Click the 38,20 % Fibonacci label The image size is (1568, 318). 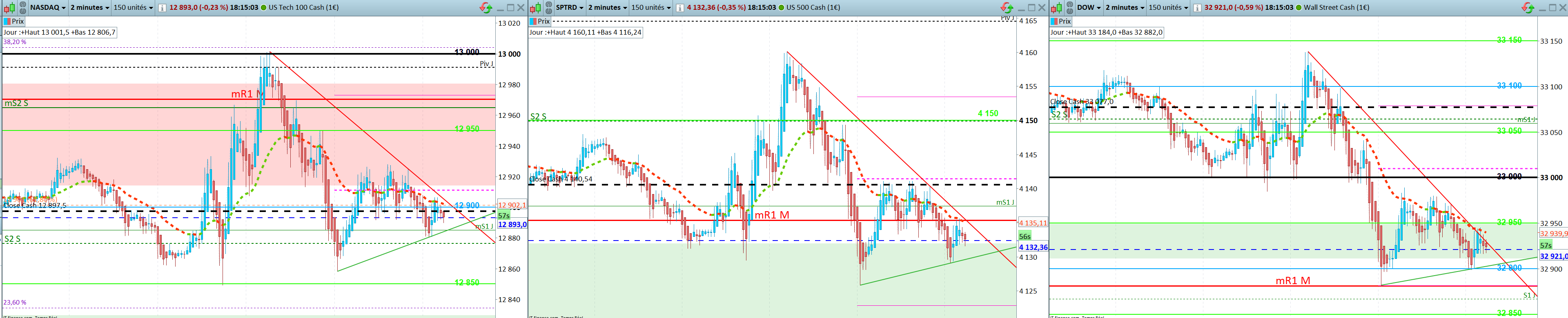click(x=15, y=42)
